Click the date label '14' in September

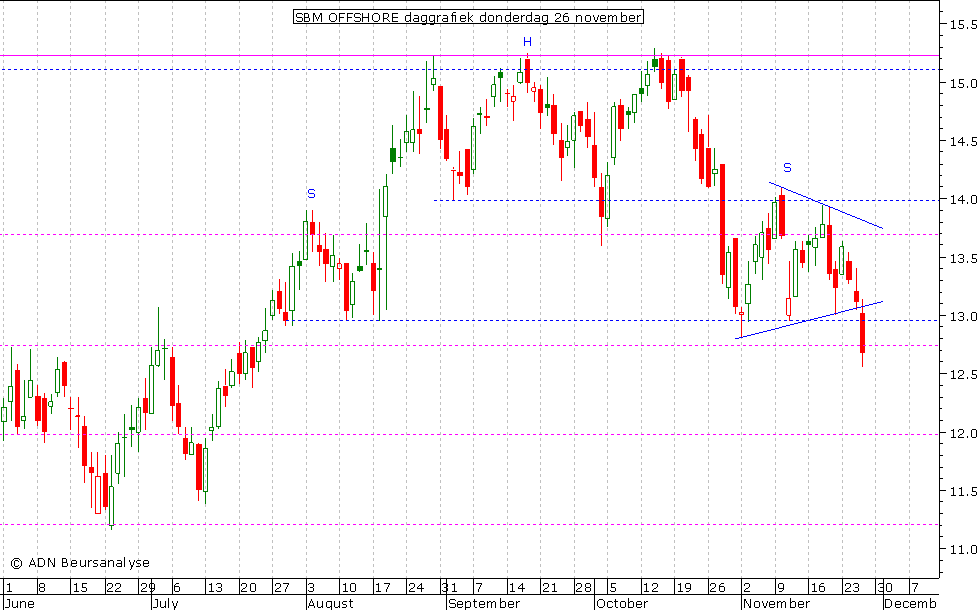(517, 588)
